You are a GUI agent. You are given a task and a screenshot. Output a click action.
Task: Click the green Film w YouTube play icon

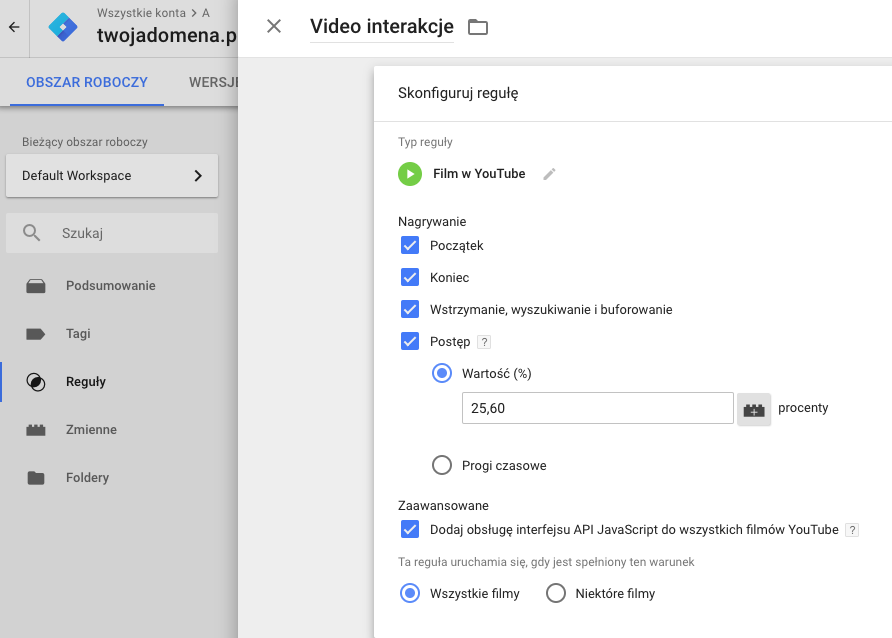(410, 174)
